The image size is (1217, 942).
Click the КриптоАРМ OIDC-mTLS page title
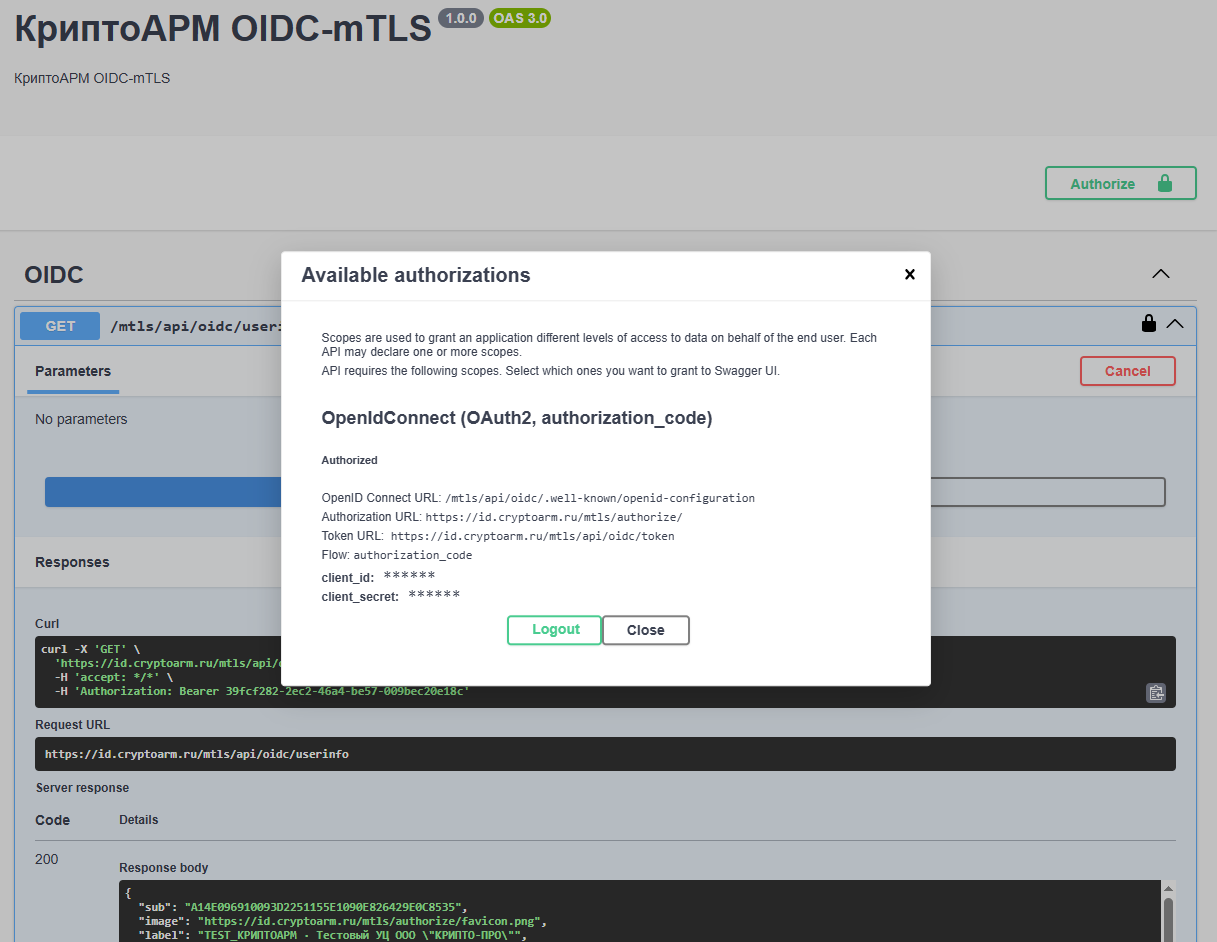click(223, 29)
